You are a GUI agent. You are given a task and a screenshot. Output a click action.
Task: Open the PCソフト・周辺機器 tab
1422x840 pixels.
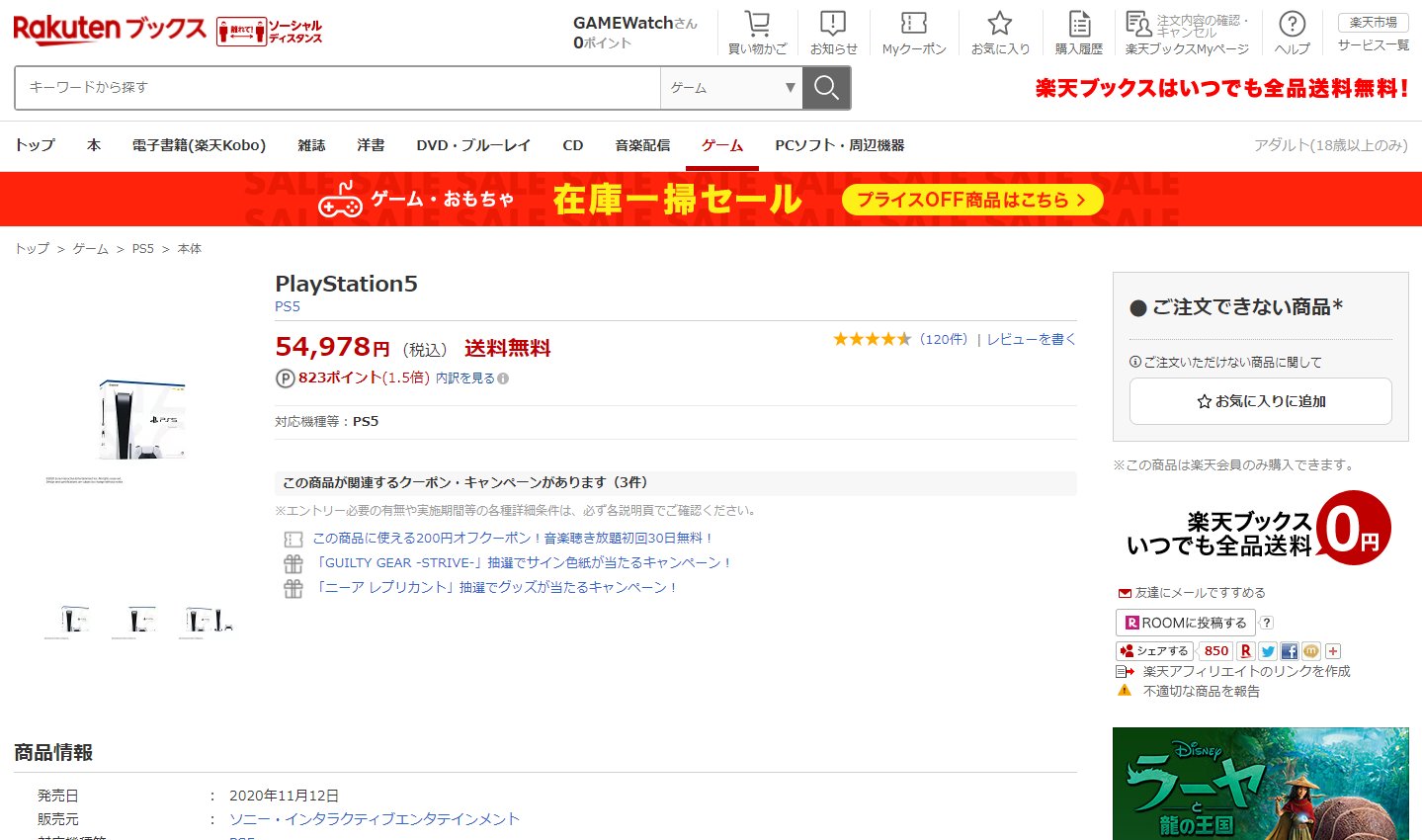click(840, 145)
